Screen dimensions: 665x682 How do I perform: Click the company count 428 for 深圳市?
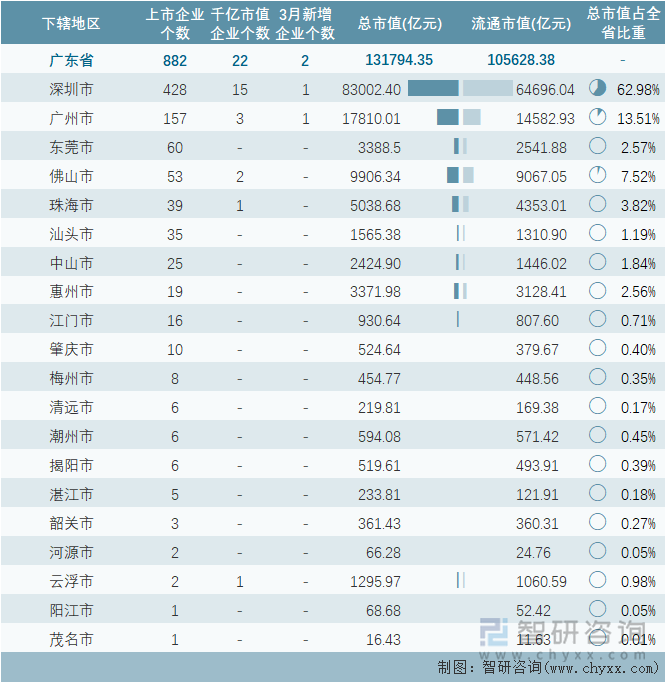click(x=175, y=90)
